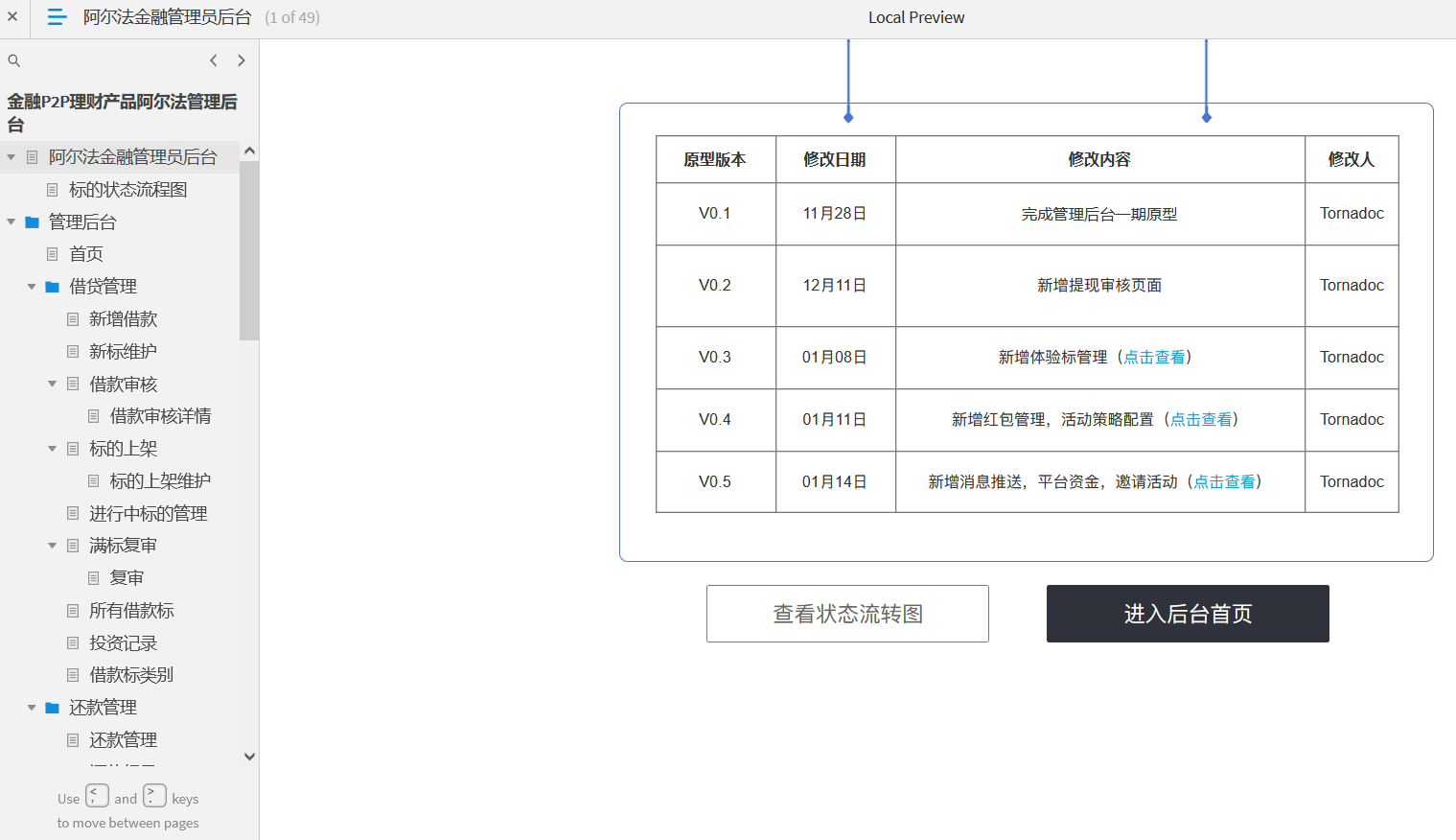Click the blue folder icon beside 管理后台
Viewport: 1456px width, 840px height.
click(x=33, y=222)
